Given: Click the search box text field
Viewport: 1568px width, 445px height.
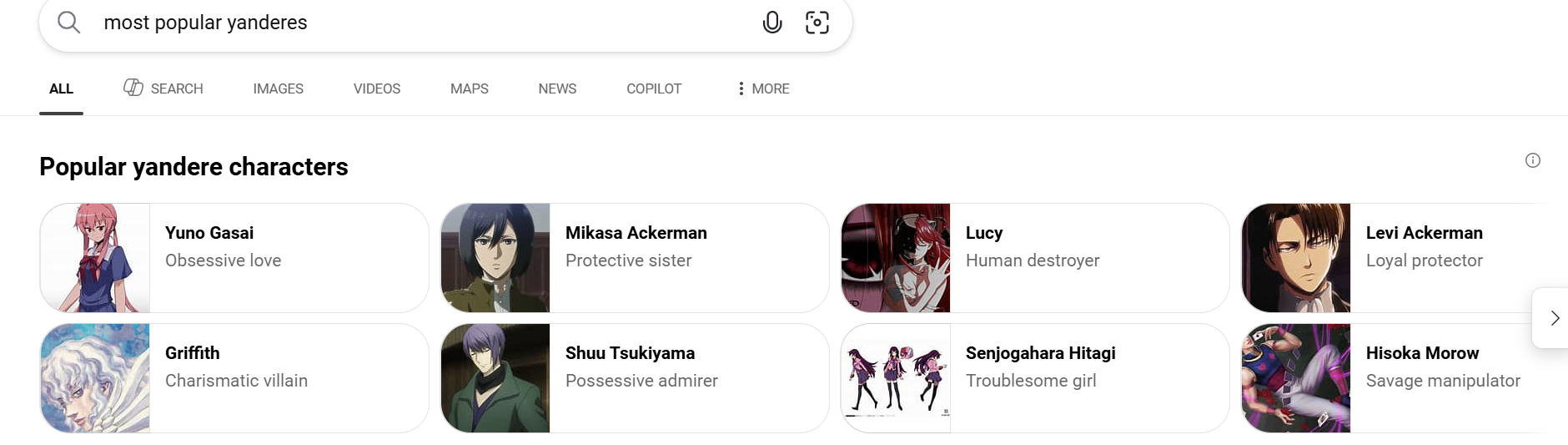Looking at the screenshot, I should click(417, 23).
